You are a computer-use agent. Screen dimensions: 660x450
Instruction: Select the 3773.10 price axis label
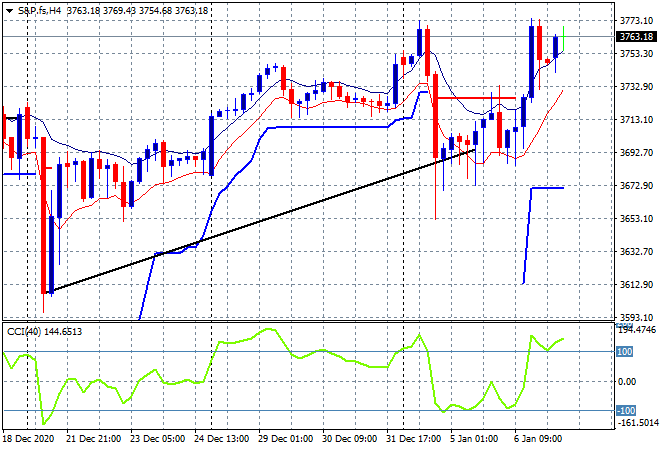point(636,20)
